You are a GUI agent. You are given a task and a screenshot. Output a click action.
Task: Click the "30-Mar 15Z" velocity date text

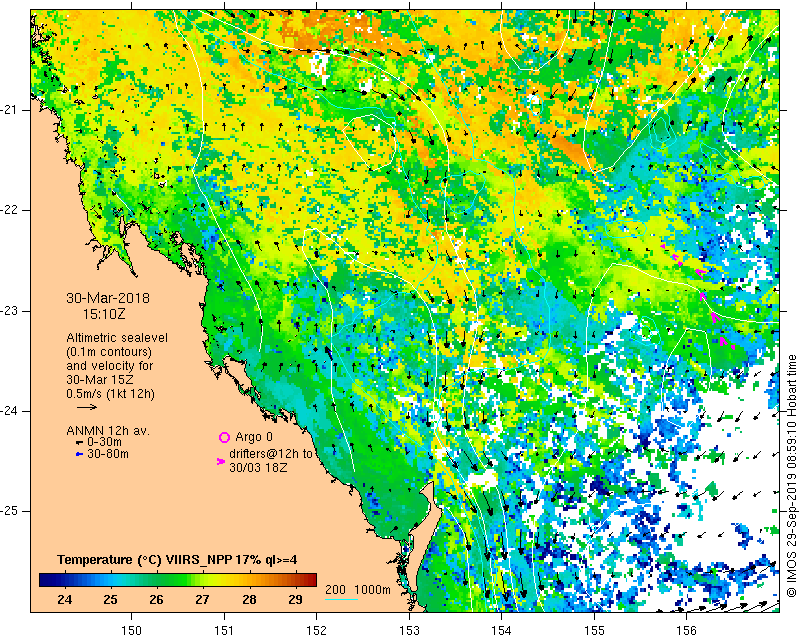click(x=100, y=380)
